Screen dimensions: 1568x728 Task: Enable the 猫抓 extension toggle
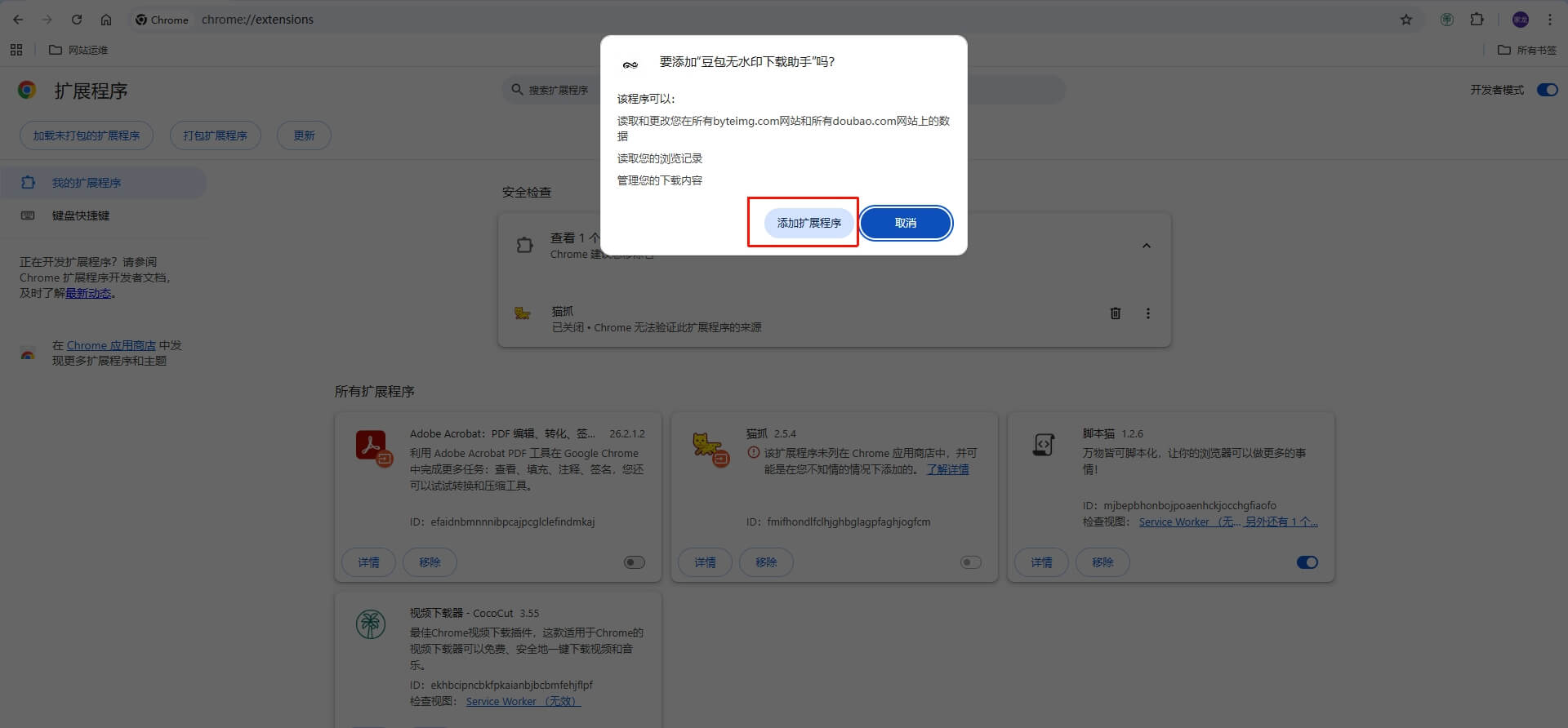(971, 562)
